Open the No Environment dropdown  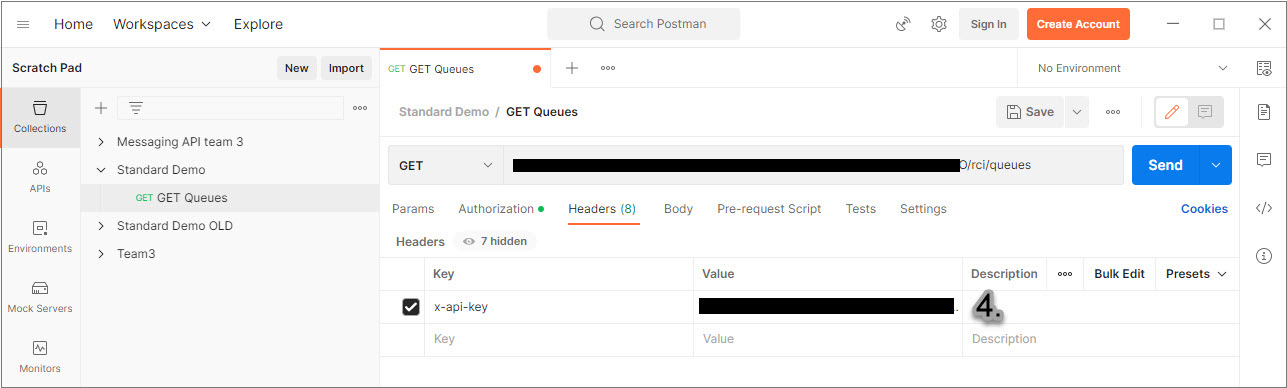1132,68
